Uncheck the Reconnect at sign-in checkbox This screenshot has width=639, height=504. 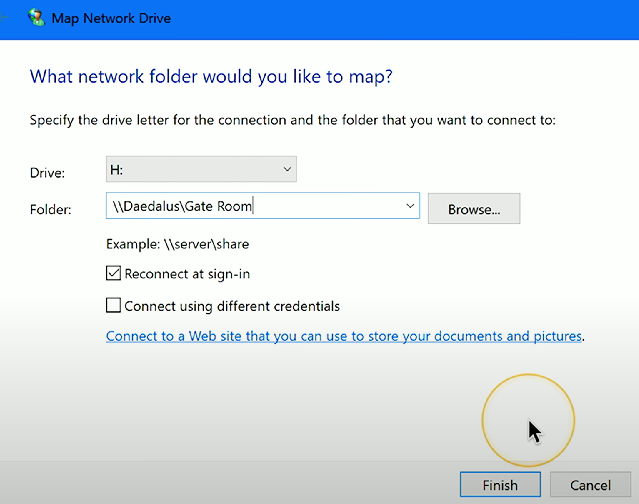[113, 273]
